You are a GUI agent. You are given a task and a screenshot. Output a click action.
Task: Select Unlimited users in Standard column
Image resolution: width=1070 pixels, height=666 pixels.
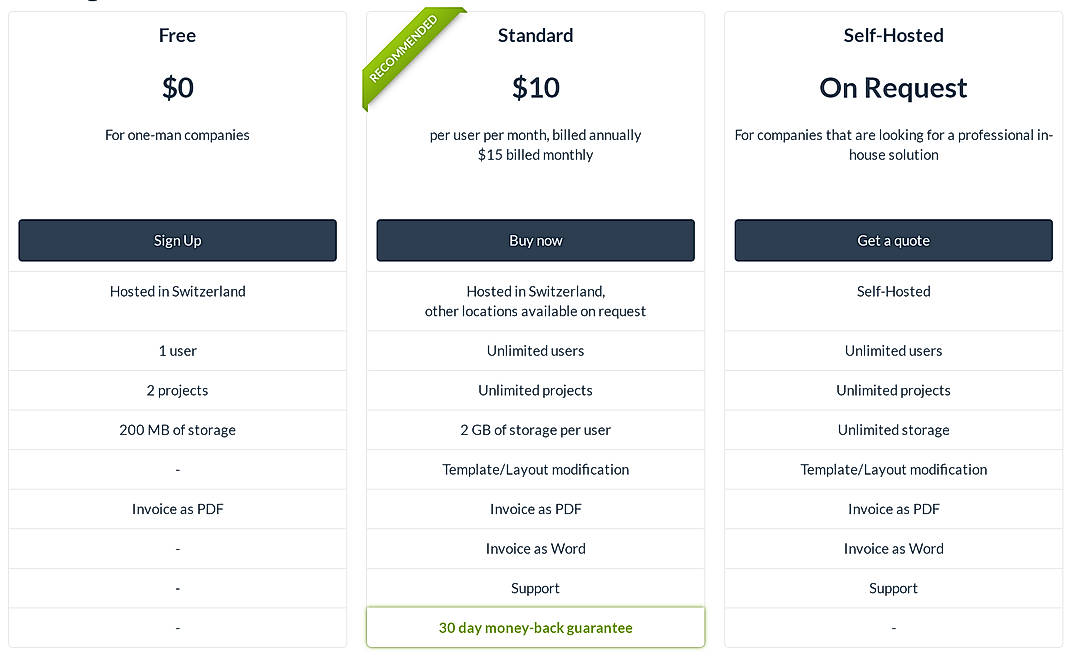click(x=535, y=350)
